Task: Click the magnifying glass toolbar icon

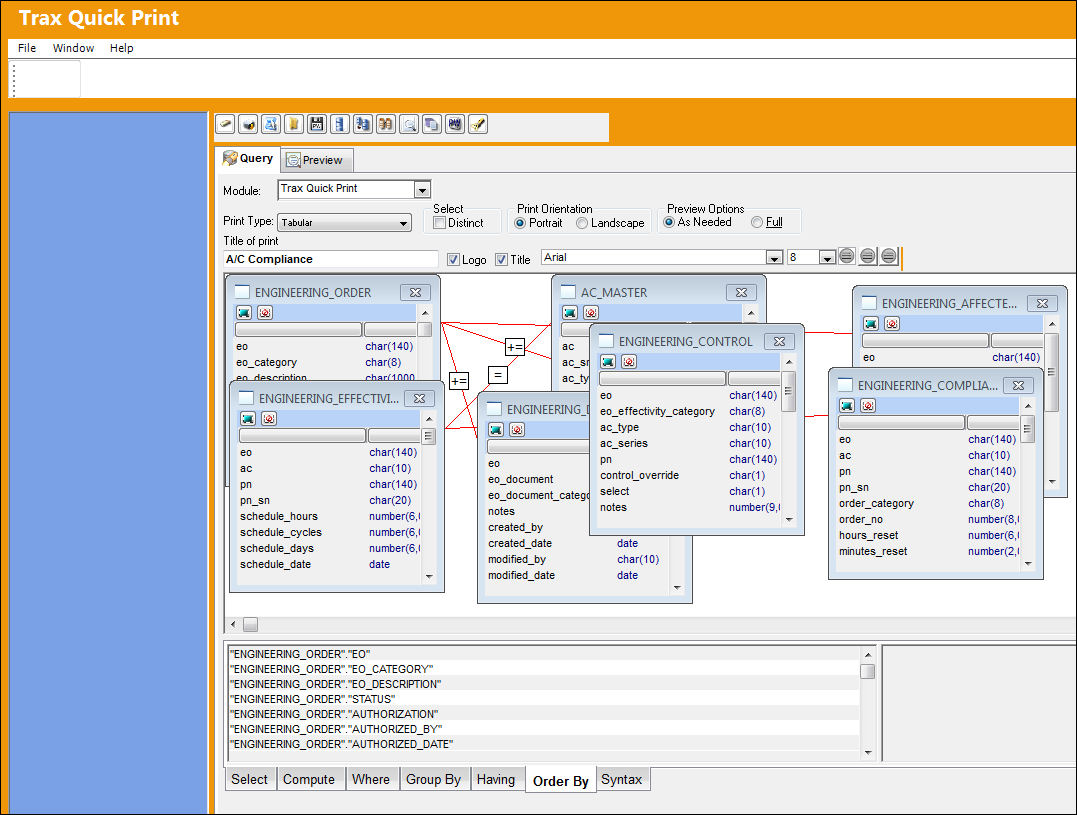Action: tap(409, 124)
